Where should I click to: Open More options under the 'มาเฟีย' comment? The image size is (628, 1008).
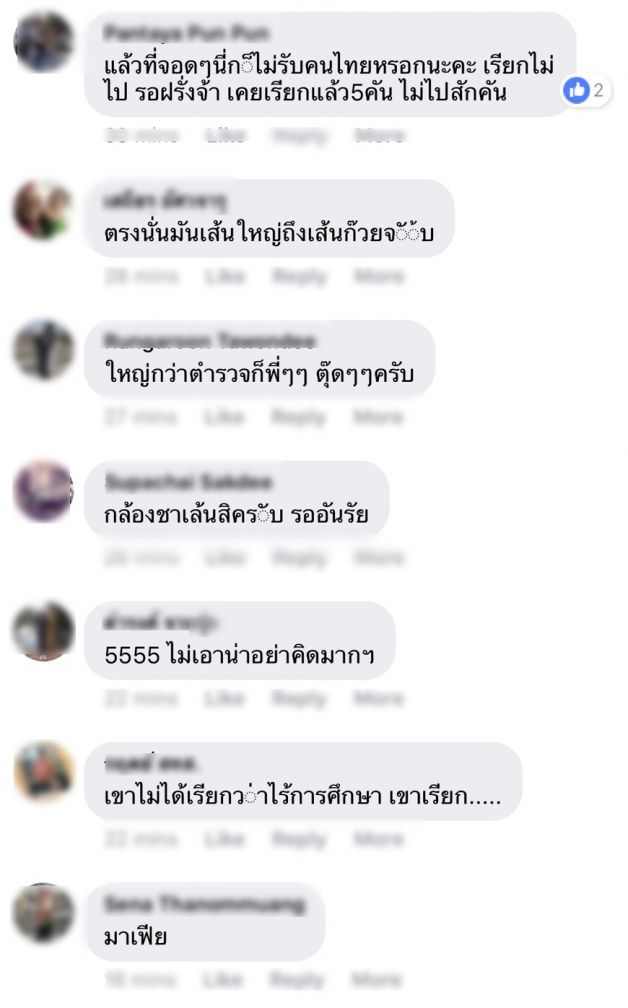click(377, 980)
